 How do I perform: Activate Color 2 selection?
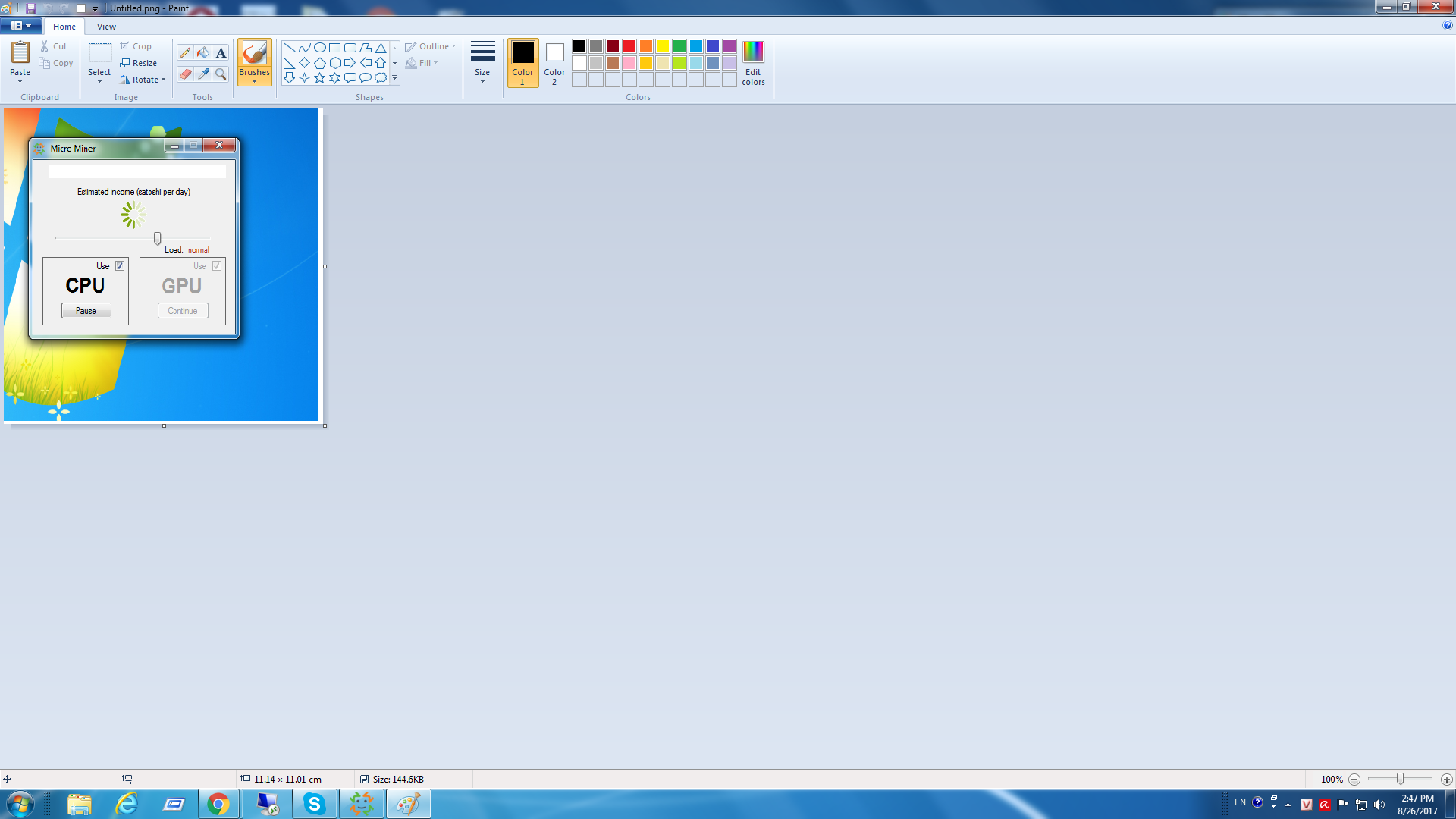point(554,62)
